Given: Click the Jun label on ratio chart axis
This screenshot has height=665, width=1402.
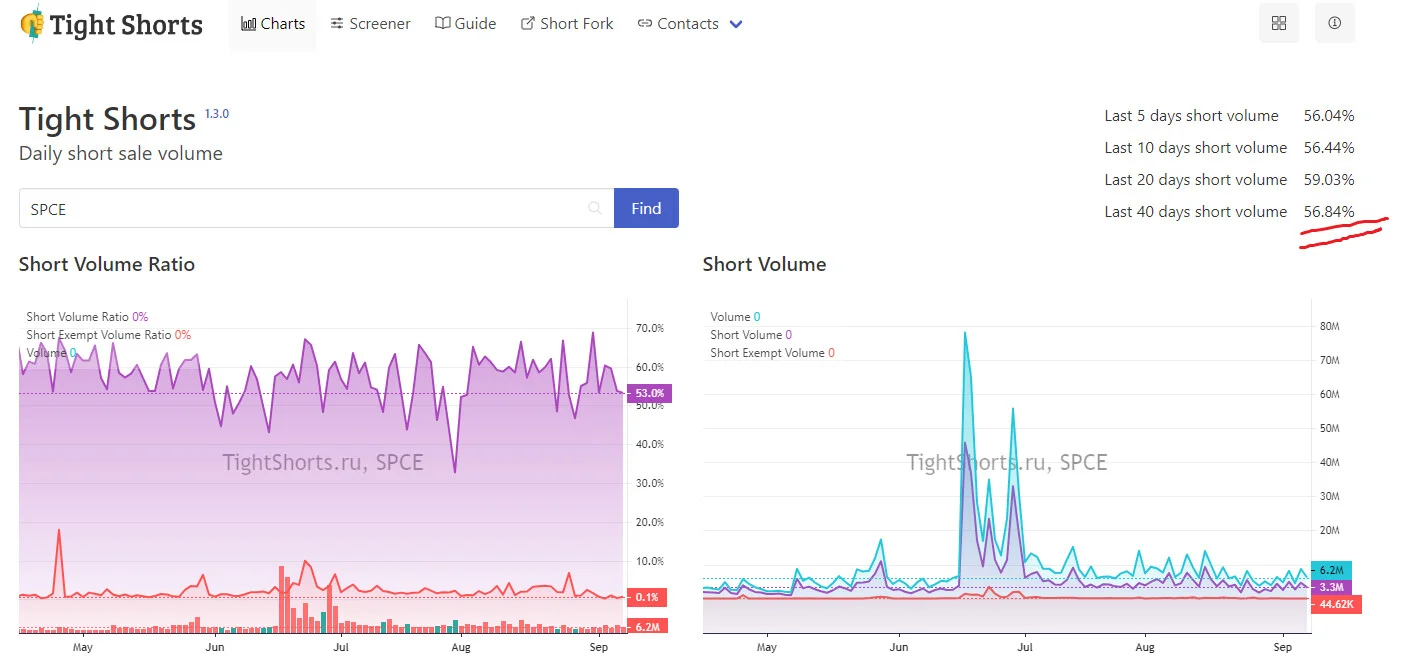Looking at the screenshot, I should coord(215,648).
